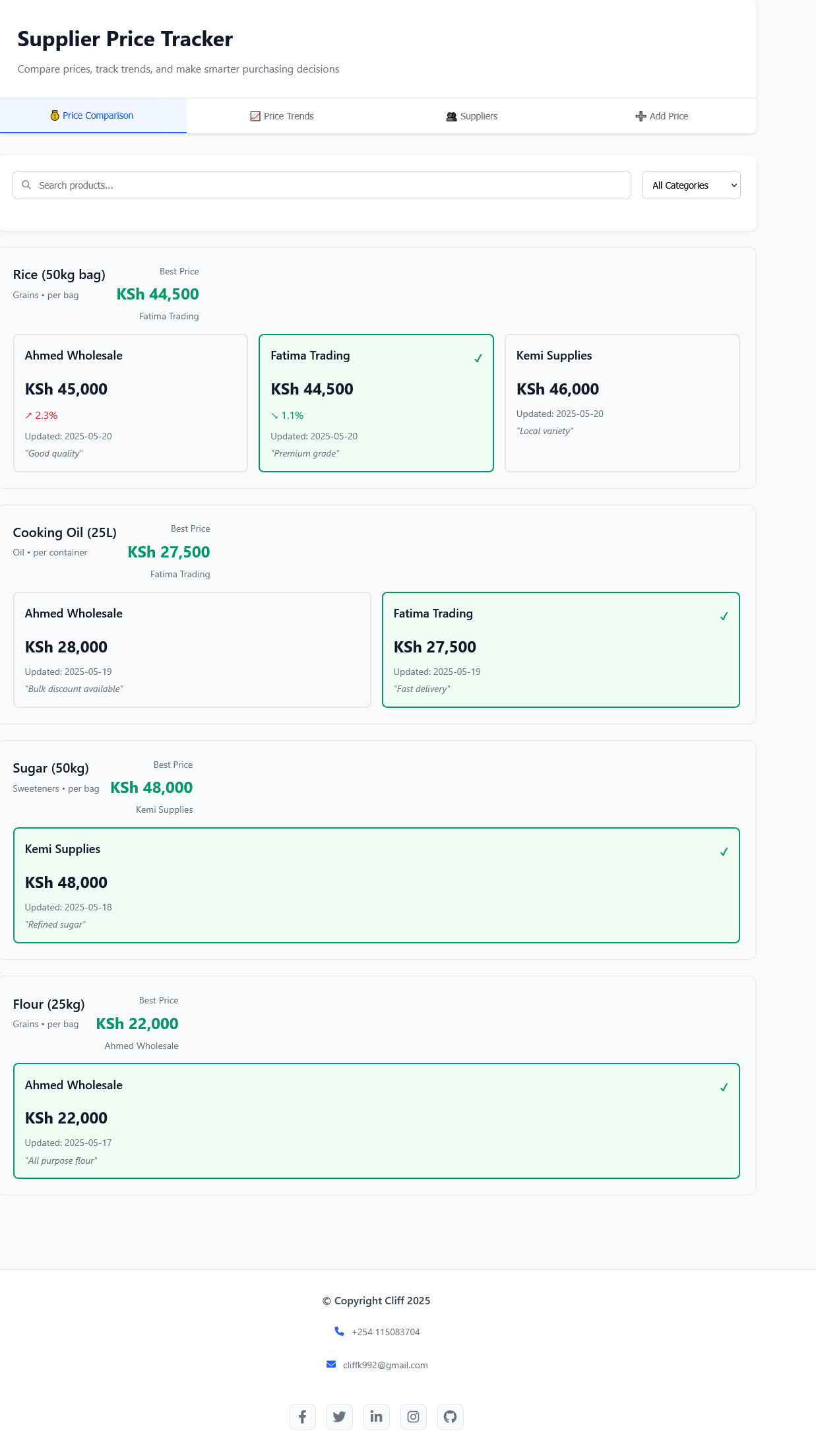Open the LinkedIn social icon
This screenshot has width=816, height=1456.
[377, 1416]
